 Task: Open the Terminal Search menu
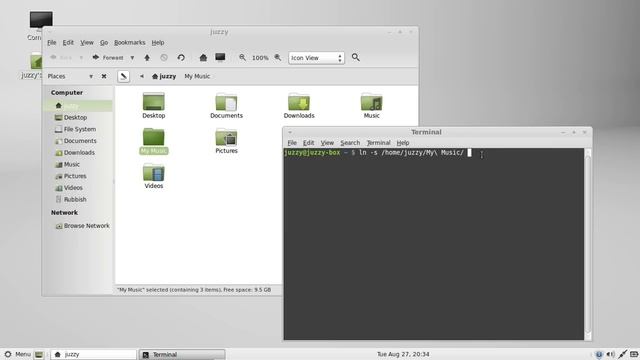[x=350, y=143]
